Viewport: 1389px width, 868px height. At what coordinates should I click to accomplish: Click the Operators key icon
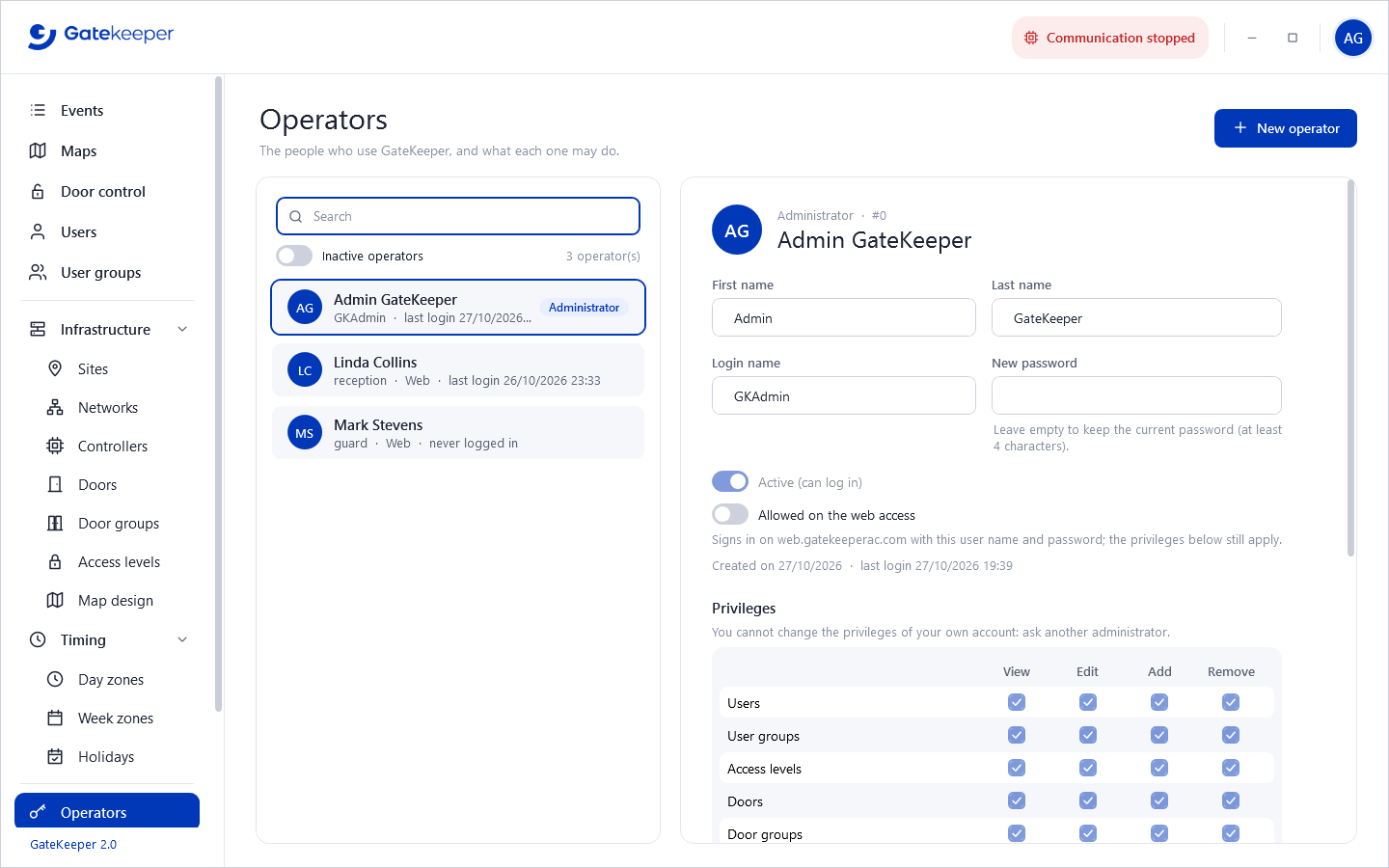pyautogui.click(x=38, y=812)
